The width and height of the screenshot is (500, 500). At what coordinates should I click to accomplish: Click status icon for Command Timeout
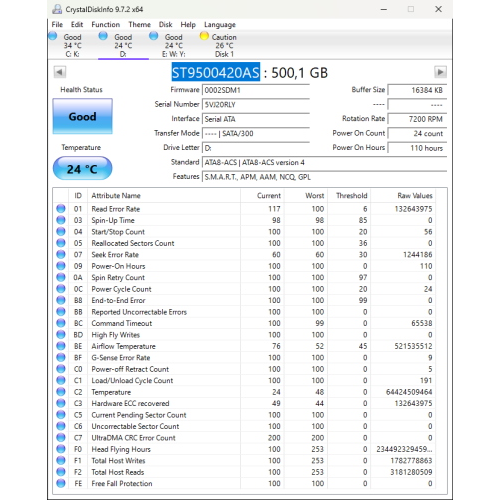tap(61, 323)
